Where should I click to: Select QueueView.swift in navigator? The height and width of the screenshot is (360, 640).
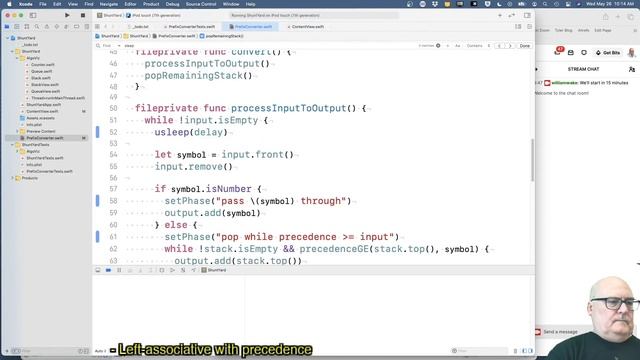tap(45, 91)
